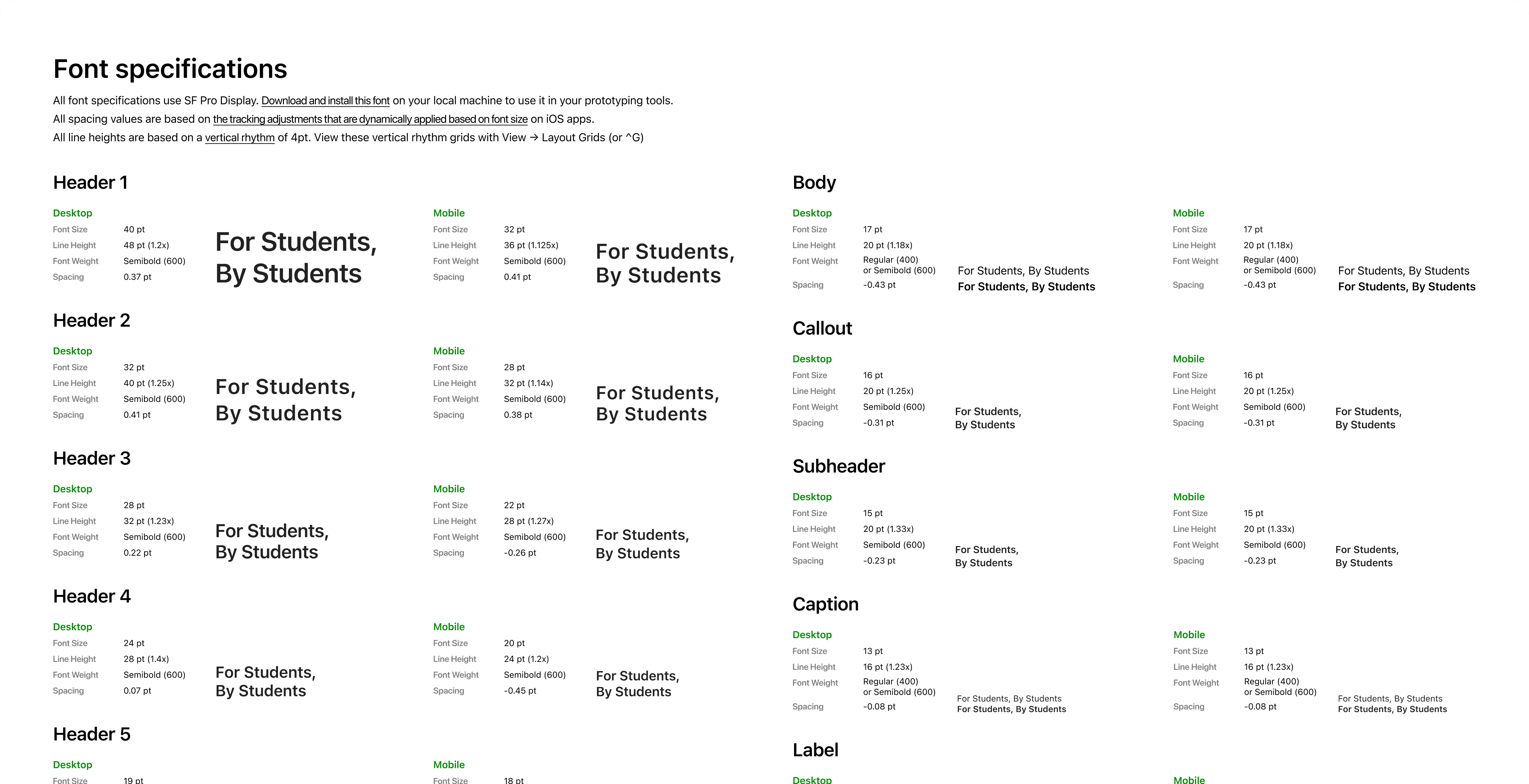Open the 'Download and install this font' link
The width and height of the screenshot is (1529, 784).
pyautogui.click(x=325, y=101)
